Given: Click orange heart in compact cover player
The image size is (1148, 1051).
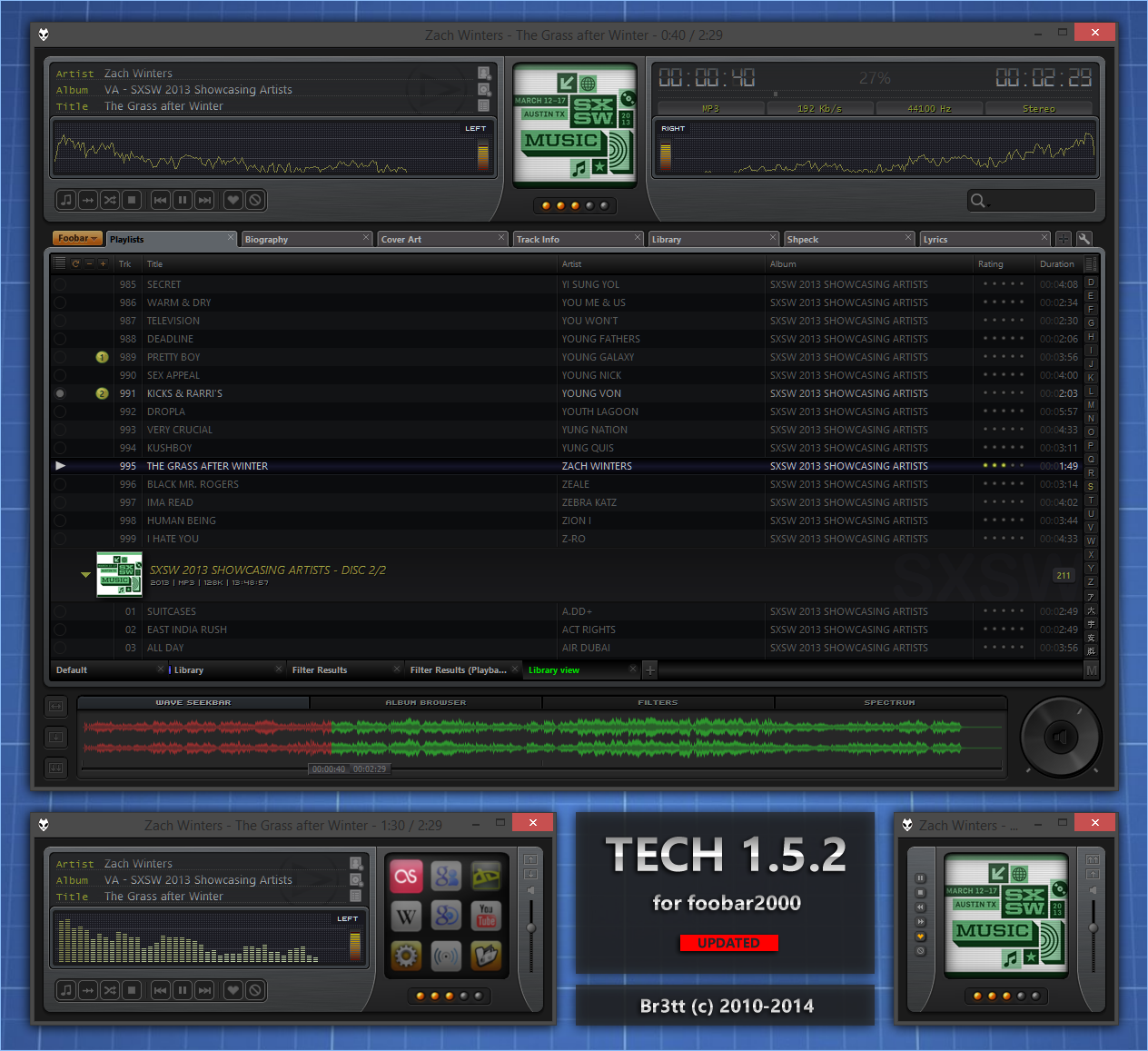Looking at the screenshot, I should click(x=920, y=937).
